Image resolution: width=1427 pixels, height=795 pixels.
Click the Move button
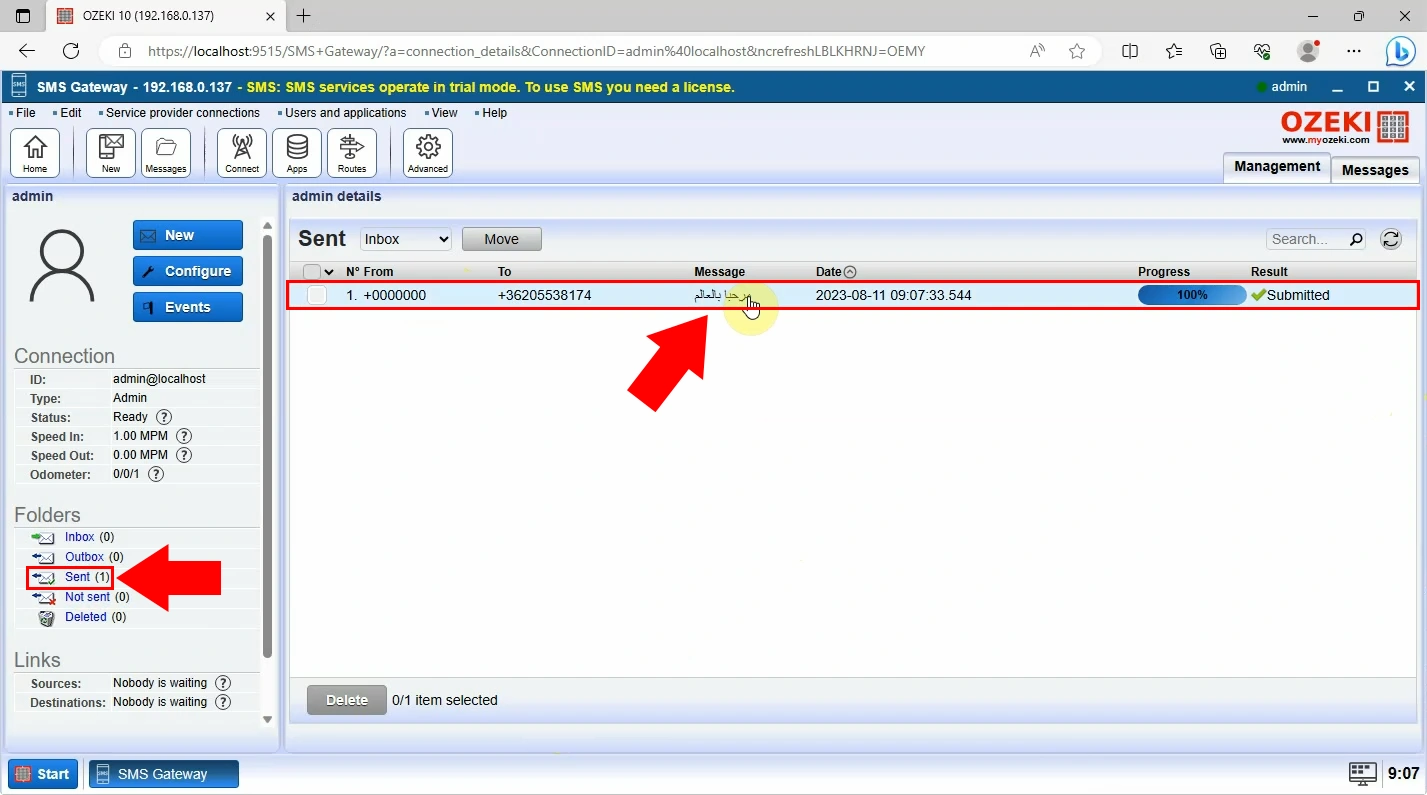[502, 239]
